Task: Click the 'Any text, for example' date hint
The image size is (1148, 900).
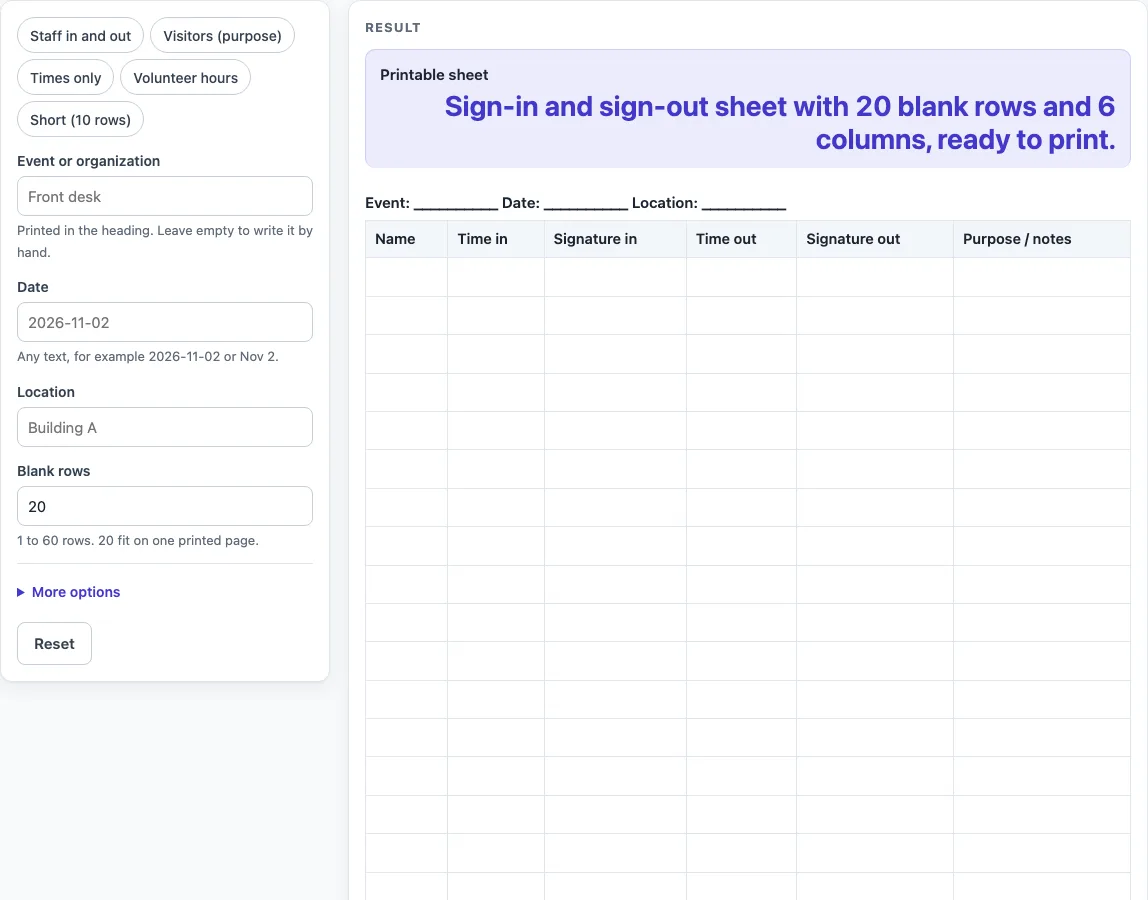Action: [148, 357]
